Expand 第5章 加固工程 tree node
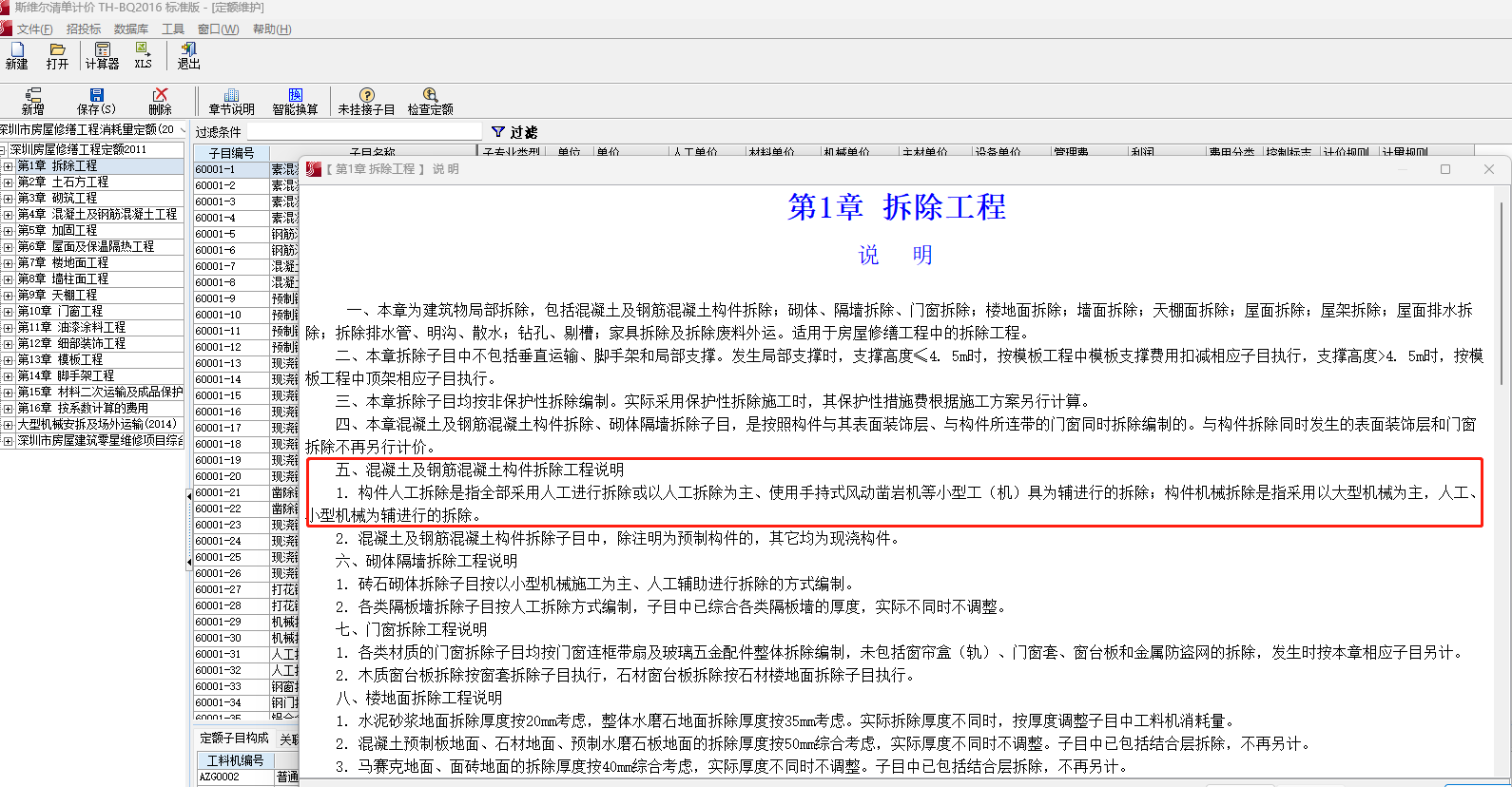1512x787 pixels. click(x=8, y=231)
